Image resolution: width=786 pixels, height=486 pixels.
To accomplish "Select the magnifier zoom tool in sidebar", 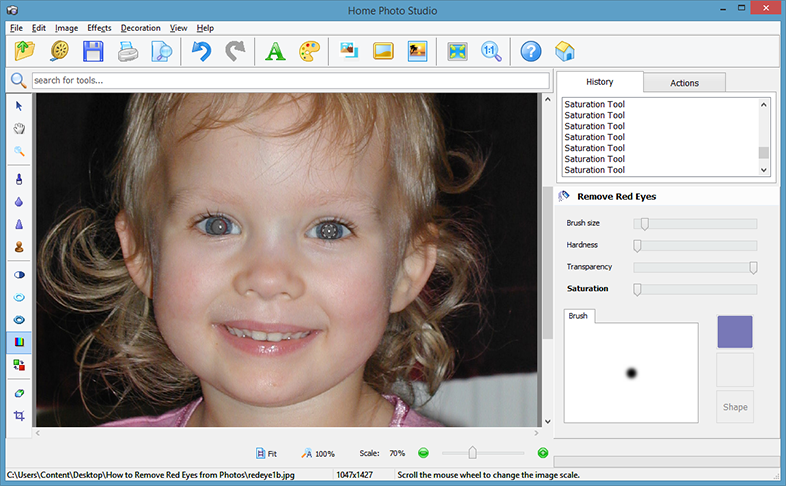I will [x=19, y=151].
